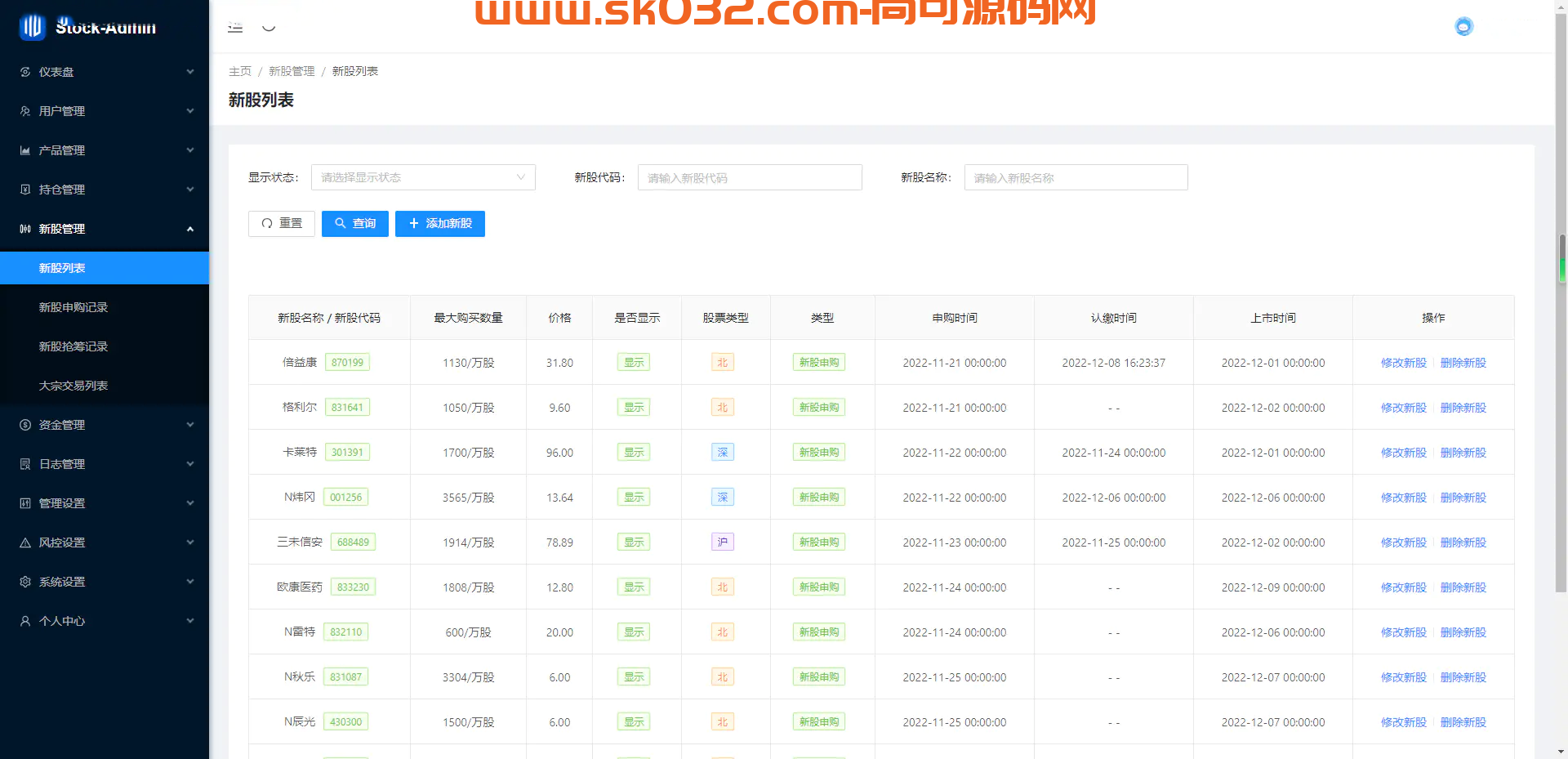Expand the 资金管理 menu chevron

click(x=190, y=425)
